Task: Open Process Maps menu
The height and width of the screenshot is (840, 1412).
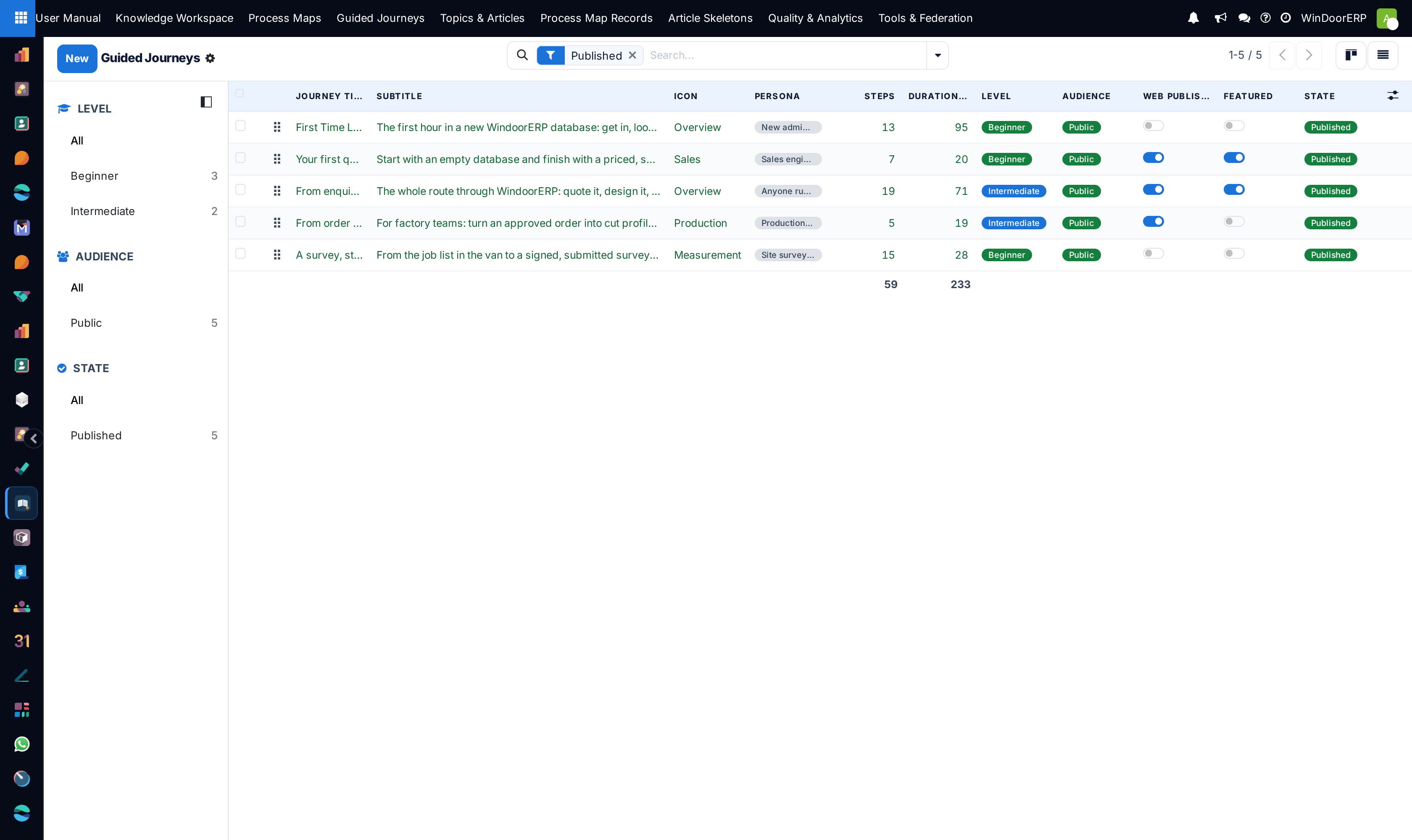Action: pyautogui.click(x=285, y=18)
